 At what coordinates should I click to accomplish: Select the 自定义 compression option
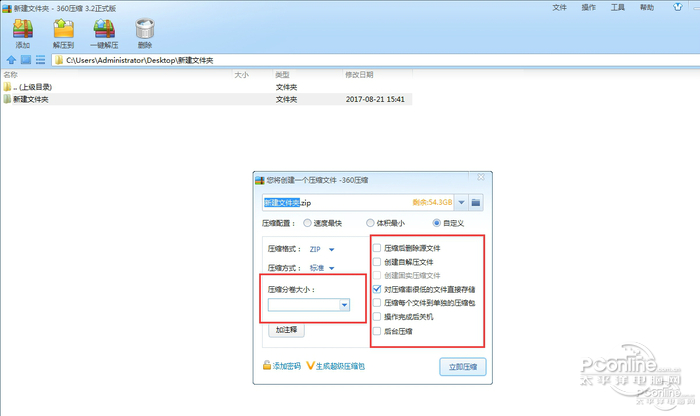click(x=437, y=223)
